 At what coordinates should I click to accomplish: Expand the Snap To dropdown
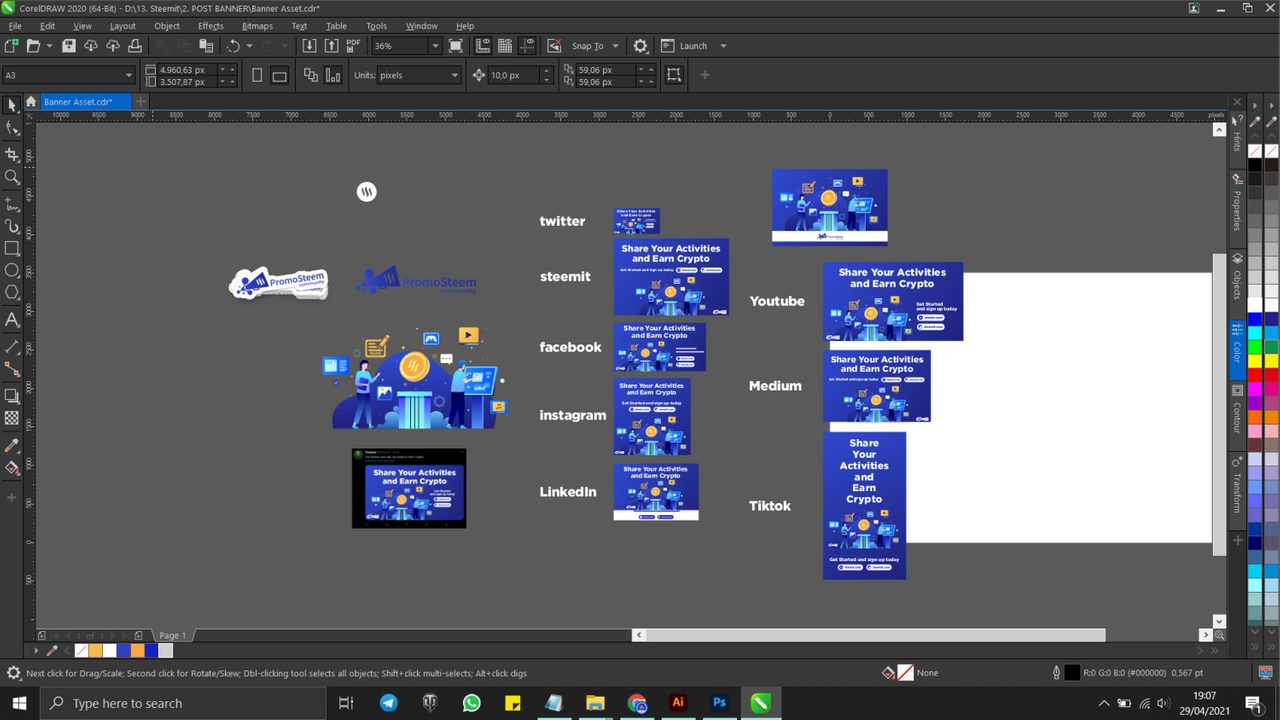(616, 46)
